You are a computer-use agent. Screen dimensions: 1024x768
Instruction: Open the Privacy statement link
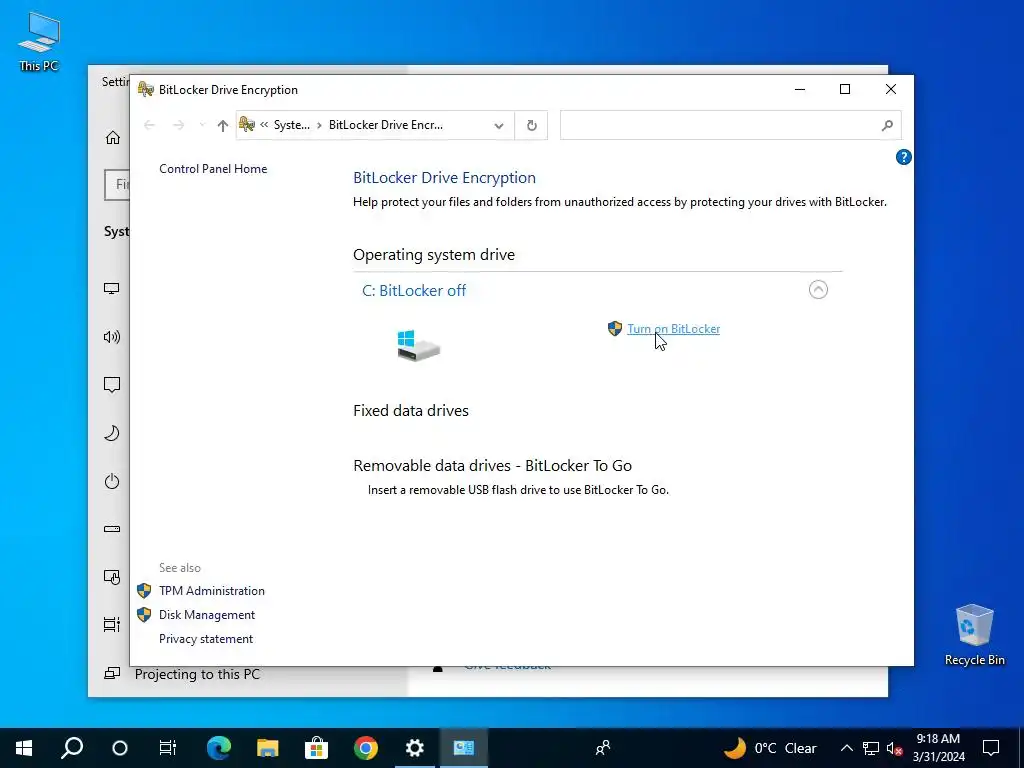(x=206, y=639)
